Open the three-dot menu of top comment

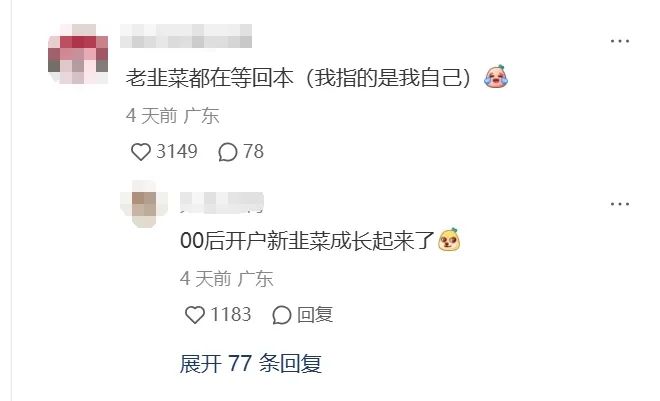pyautogui.click(x=620, y=41)
